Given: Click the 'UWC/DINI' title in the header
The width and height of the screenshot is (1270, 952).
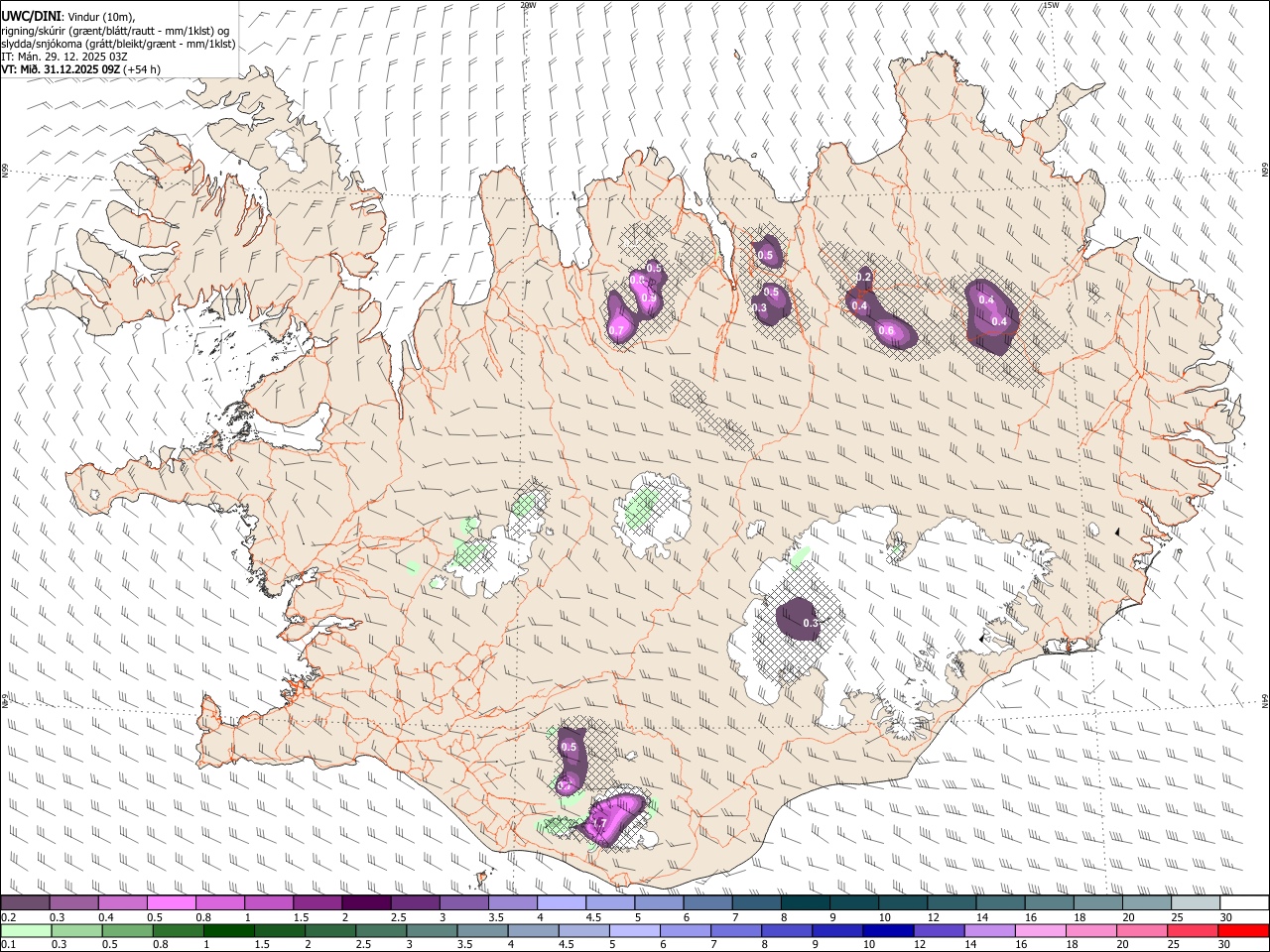Looking at the screenshot, I should pos(30,16).
